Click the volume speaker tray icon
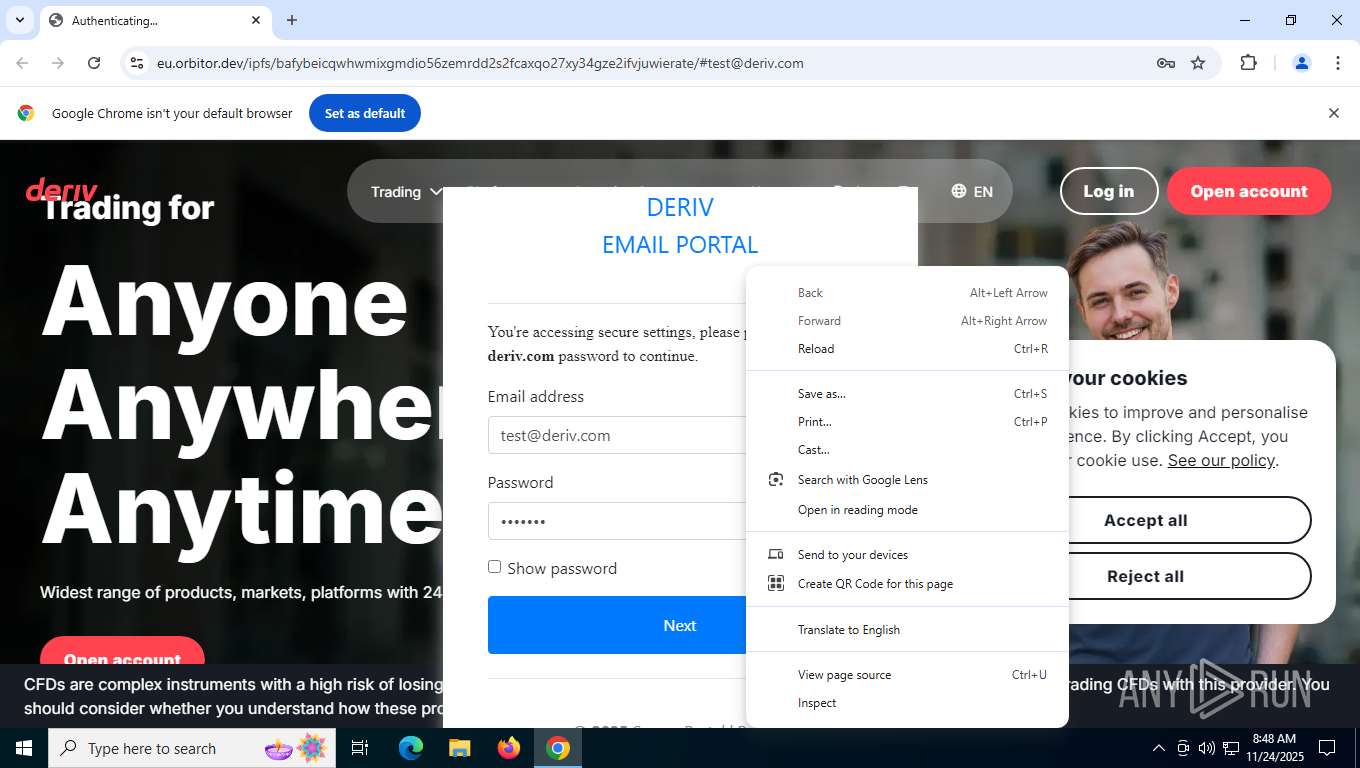 [x=1207, y=748]
